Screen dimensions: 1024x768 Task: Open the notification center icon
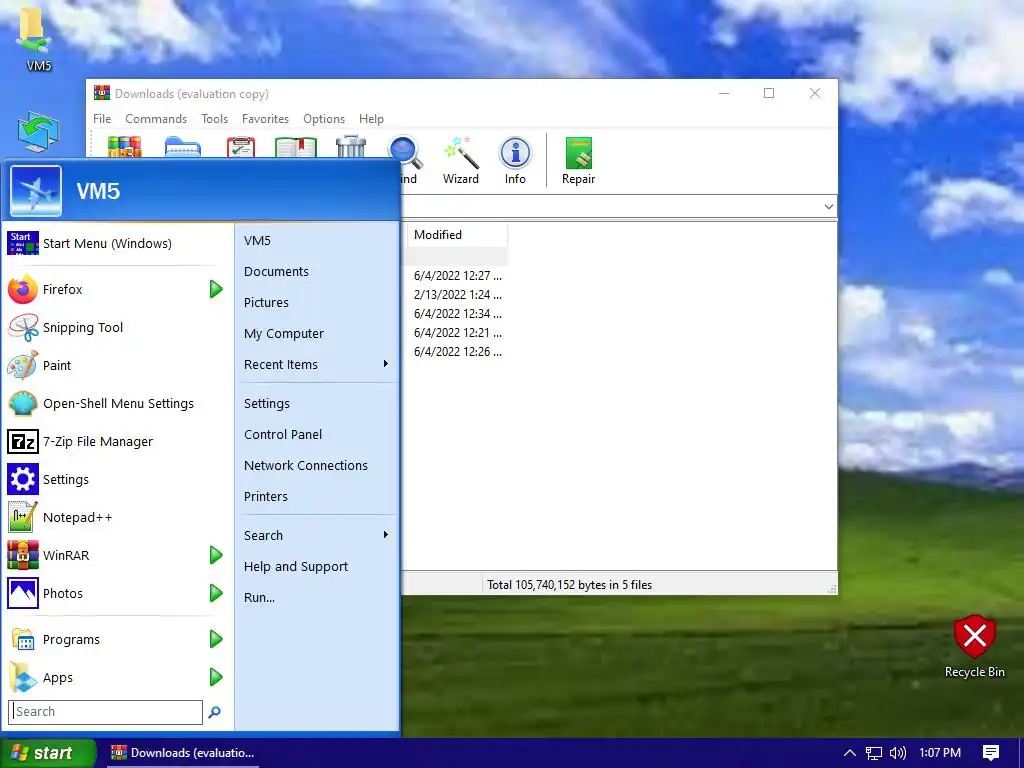coord(991,753)
